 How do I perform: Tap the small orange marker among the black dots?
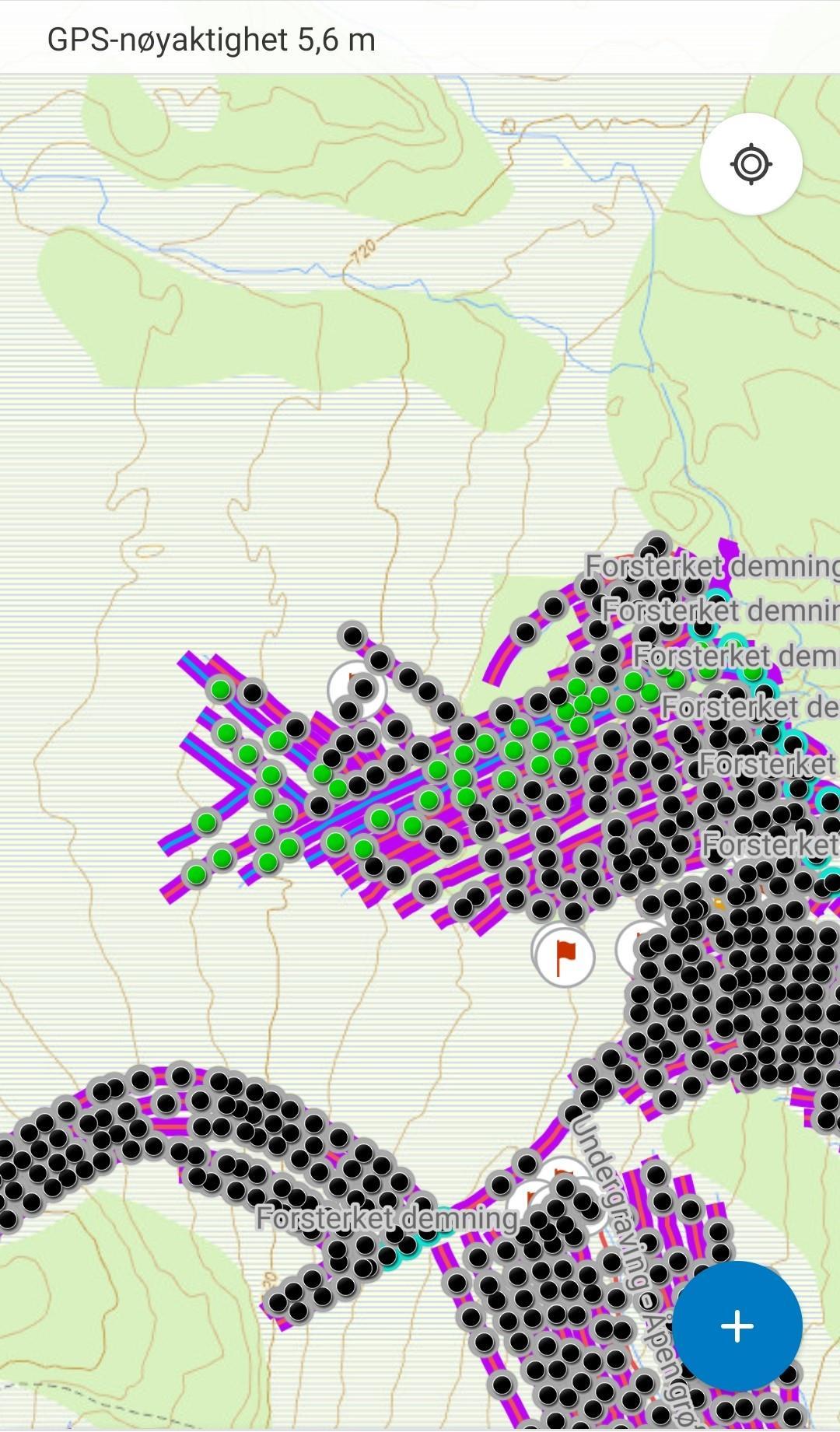point(719,904)
